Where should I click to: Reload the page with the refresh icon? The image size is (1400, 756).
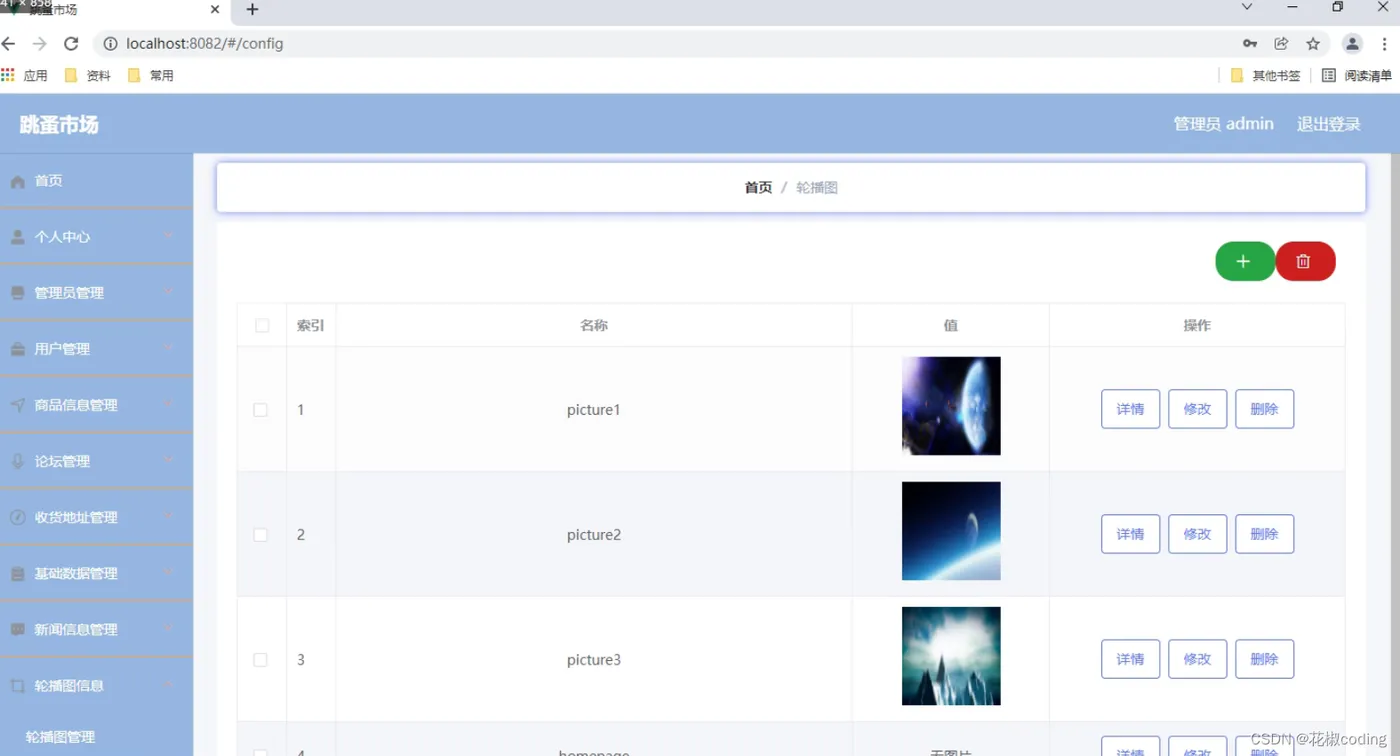coord(71,44)
